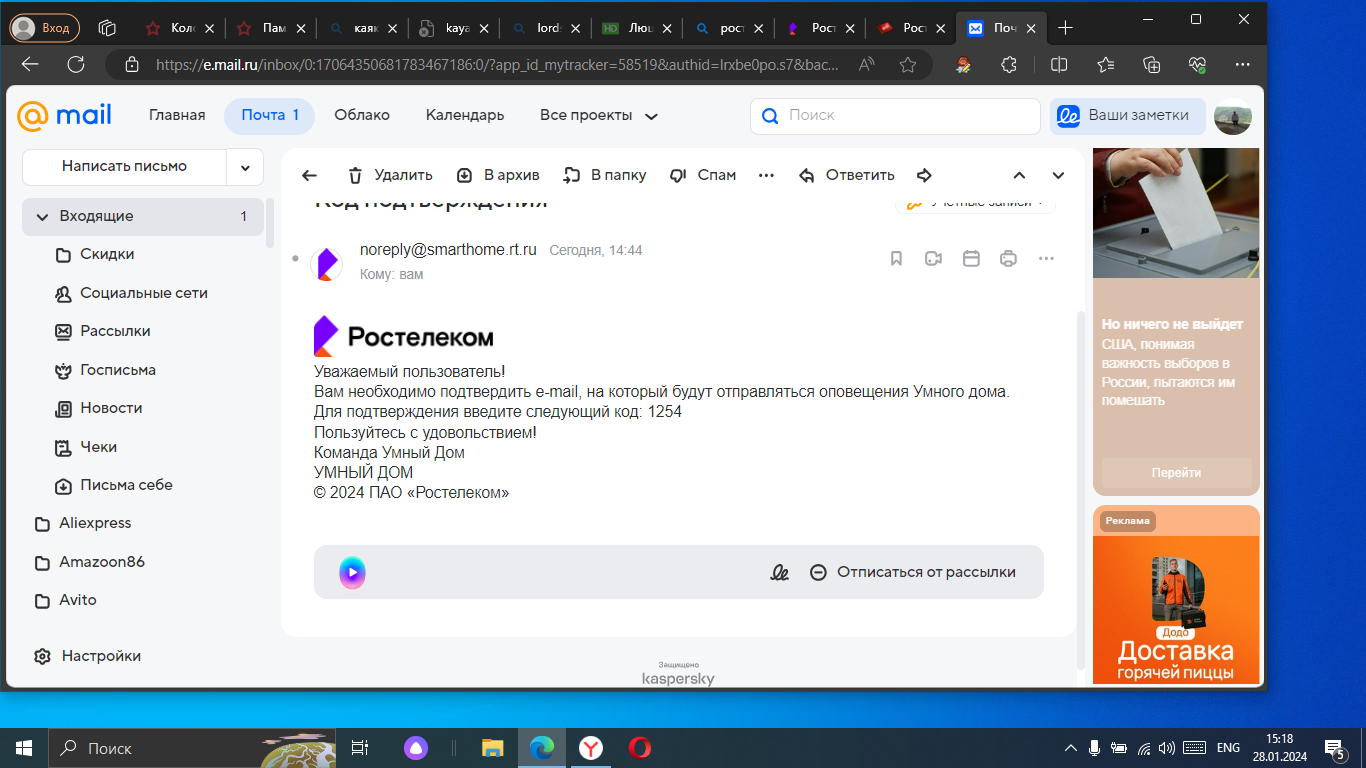Select the Почта 1 tab
Viewport: 1366px width, 768px height.
[x=270, y=115]
